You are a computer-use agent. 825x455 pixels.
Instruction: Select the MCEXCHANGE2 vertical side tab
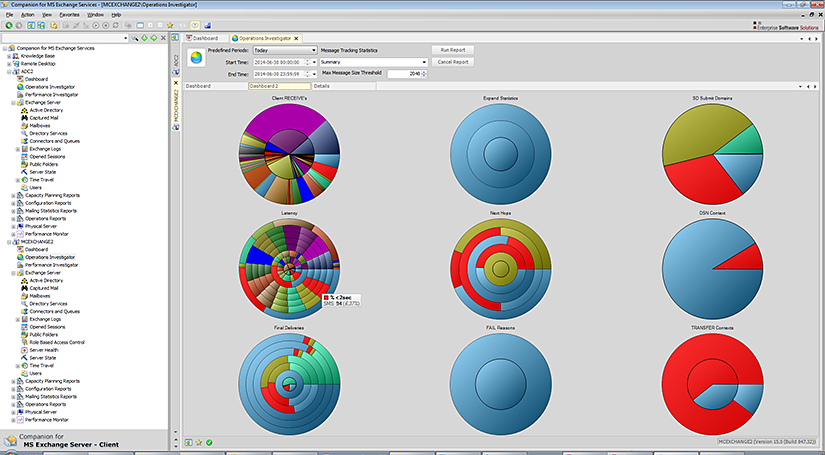[176, 105]
